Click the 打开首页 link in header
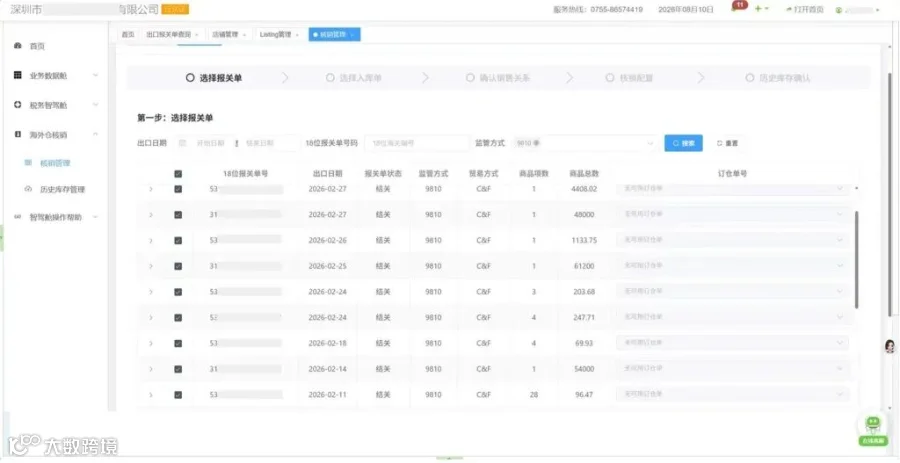 tap(805, 10)
